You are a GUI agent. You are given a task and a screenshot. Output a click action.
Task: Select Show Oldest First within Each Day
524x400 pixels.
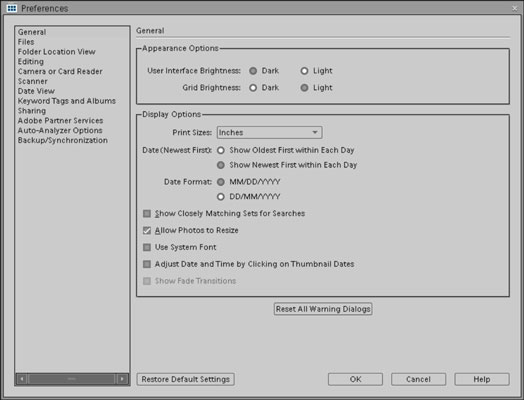pos(221,150)
